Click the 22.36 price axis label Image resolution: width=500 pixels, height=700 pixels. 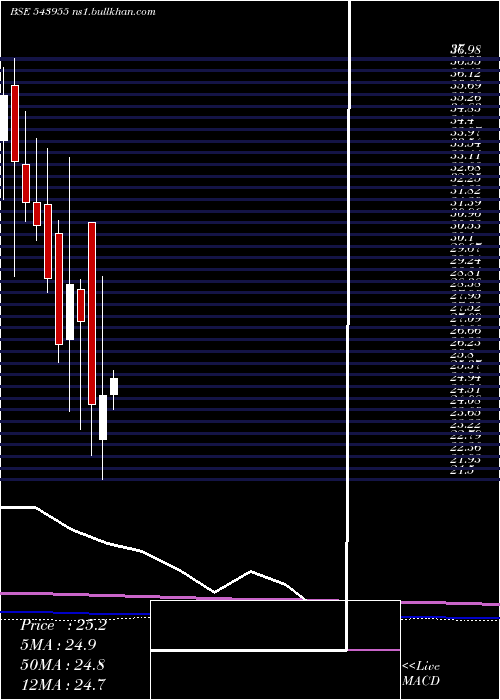point(465,448)
